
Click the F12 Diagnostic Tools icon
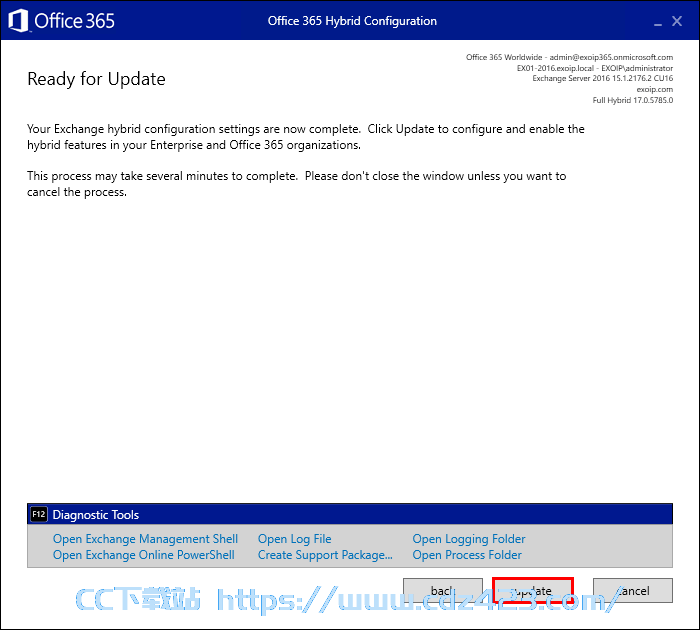coord(38,514)
